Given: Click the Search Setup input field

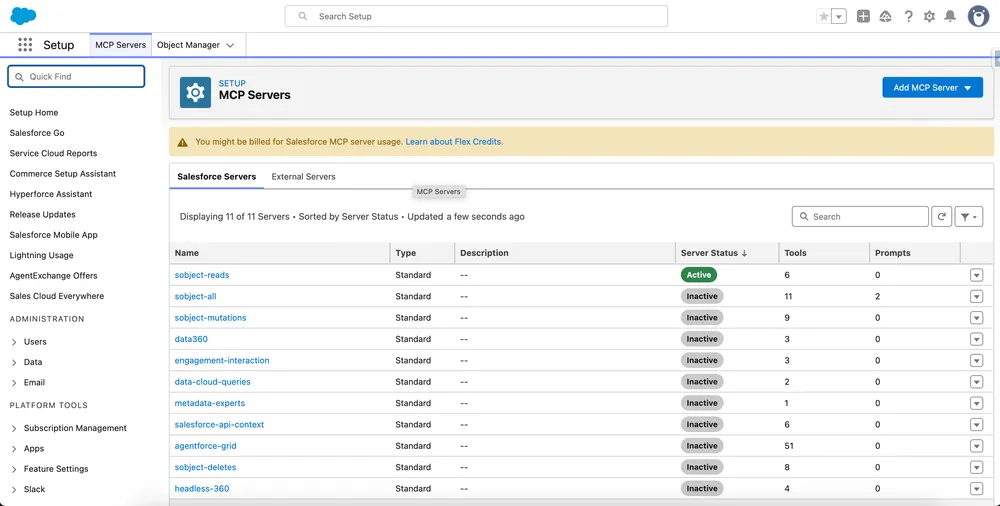Looking at the screenshot, I should pyautogui.click(x=476, y=16).
